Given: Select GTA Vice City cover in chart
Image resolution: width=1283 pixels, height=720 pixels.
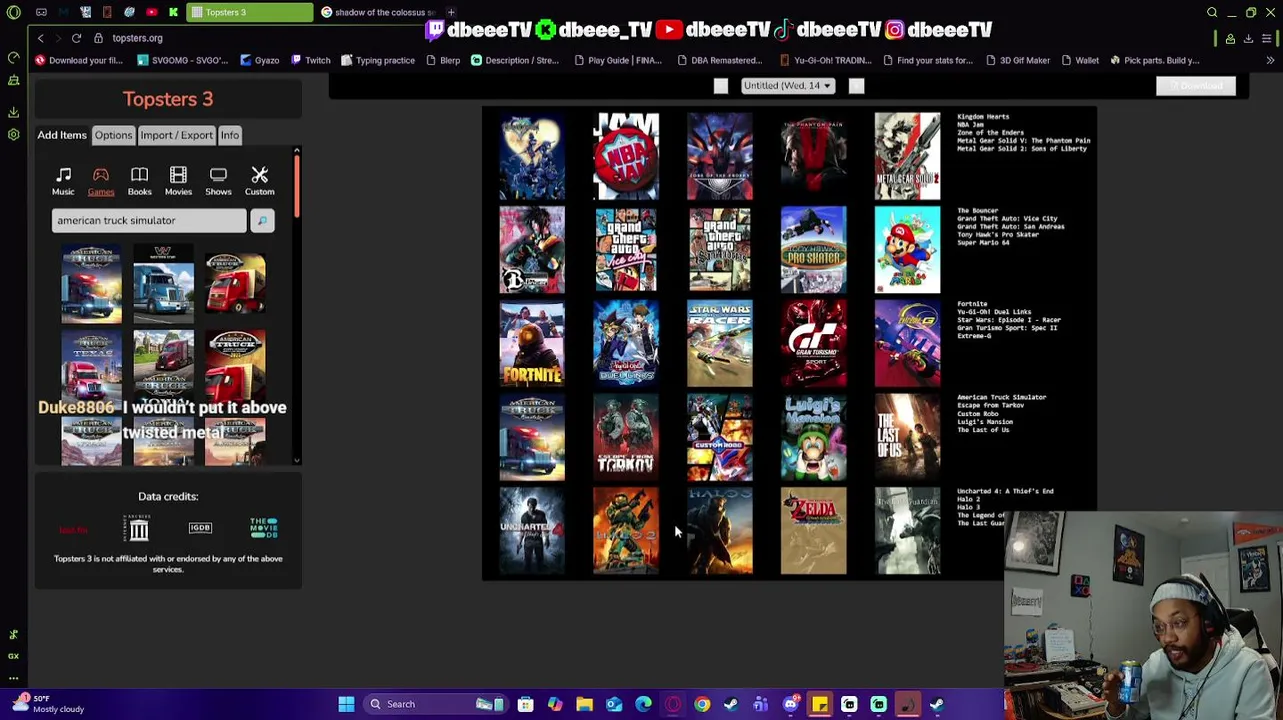Looking at the screenshot, I should [x=626, y=250].
